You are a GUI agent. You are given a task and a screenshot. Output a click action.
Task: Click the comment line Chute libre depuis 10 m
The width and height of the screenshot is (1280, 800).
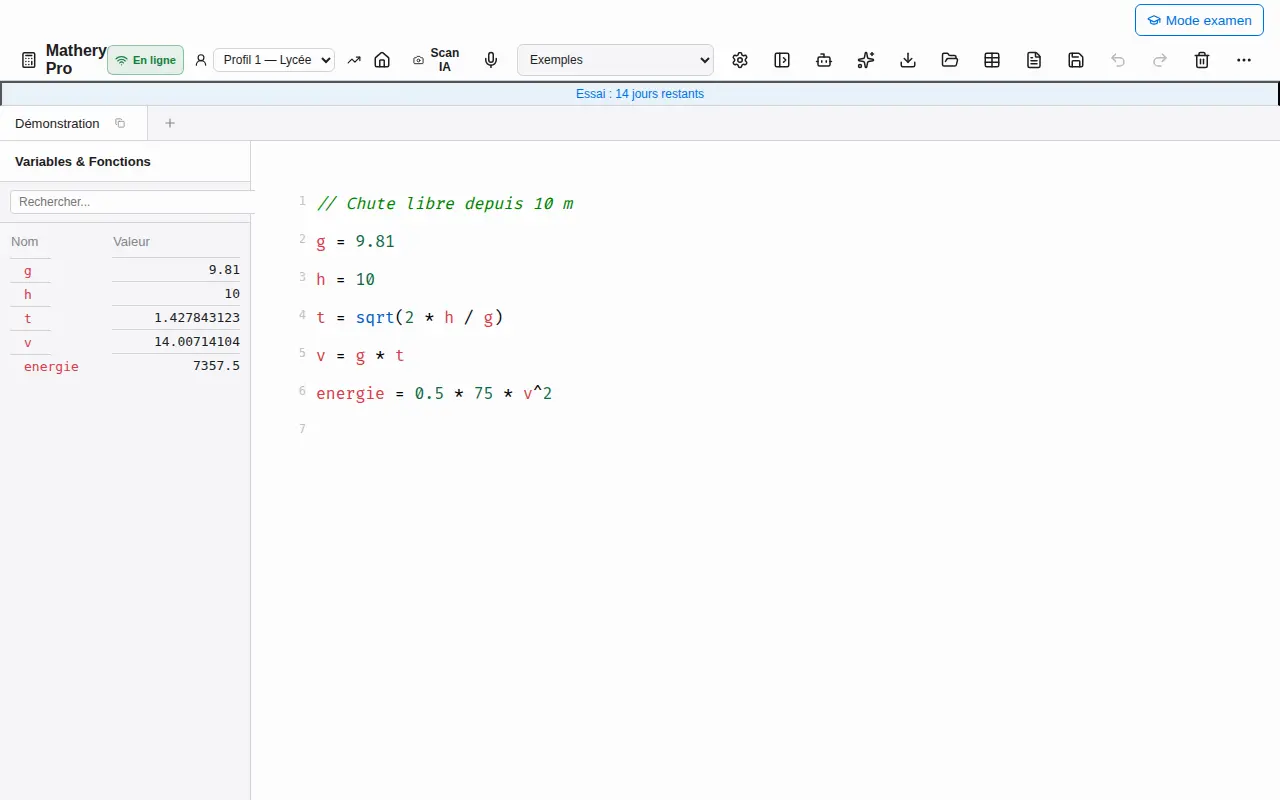pos(445,203)
